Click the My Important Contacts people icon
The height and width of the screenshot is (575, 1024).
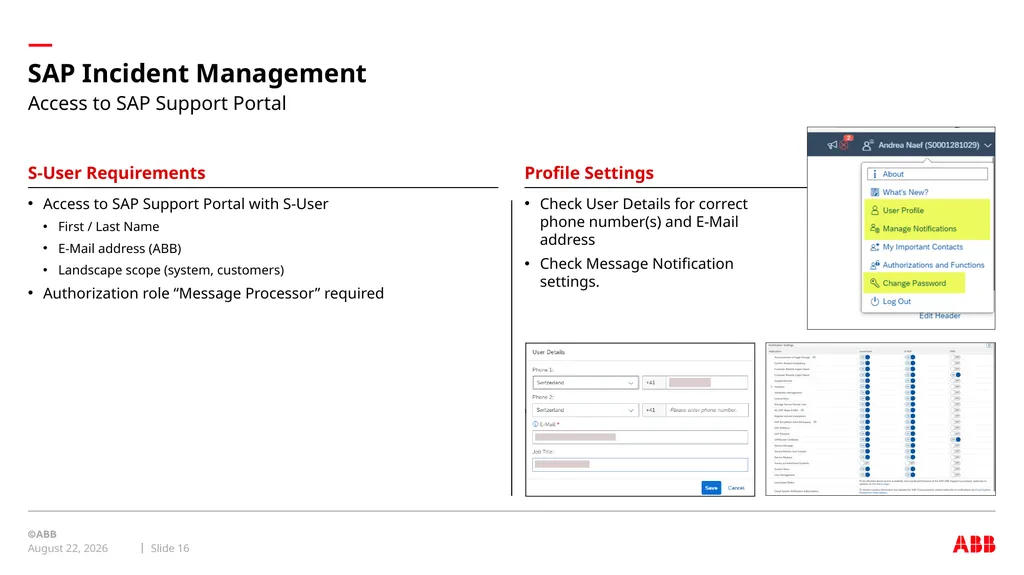click(874, 247)
